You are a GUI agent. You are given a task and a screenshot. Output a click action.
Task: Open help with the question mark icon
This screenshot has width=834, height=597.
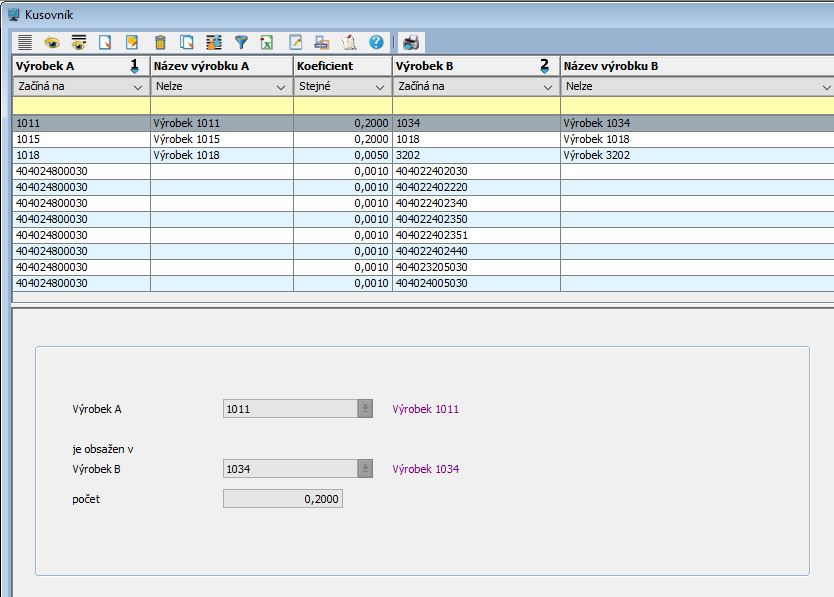tap(376, 43)
